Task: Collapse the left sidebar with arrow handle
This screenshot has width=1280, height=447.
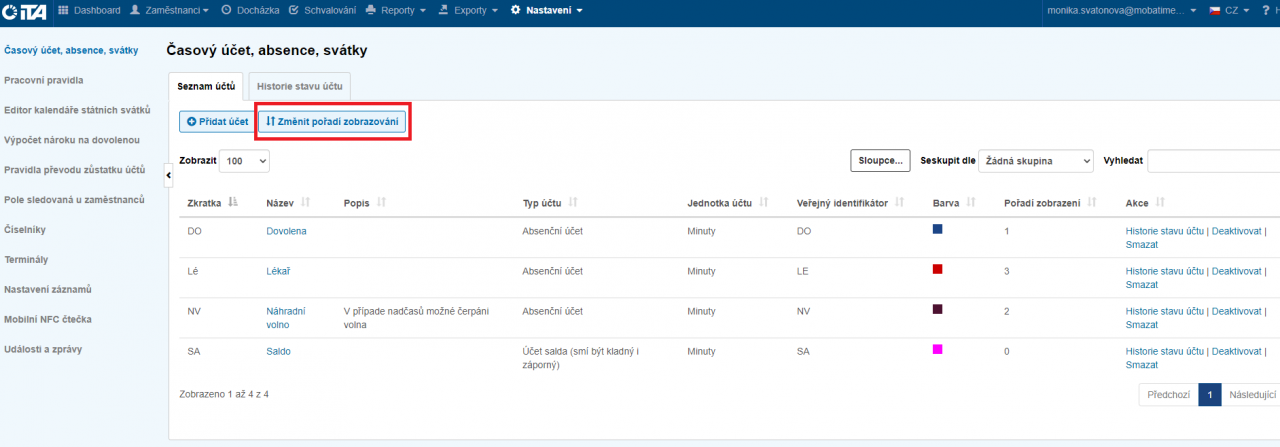Action: point(168,176)
